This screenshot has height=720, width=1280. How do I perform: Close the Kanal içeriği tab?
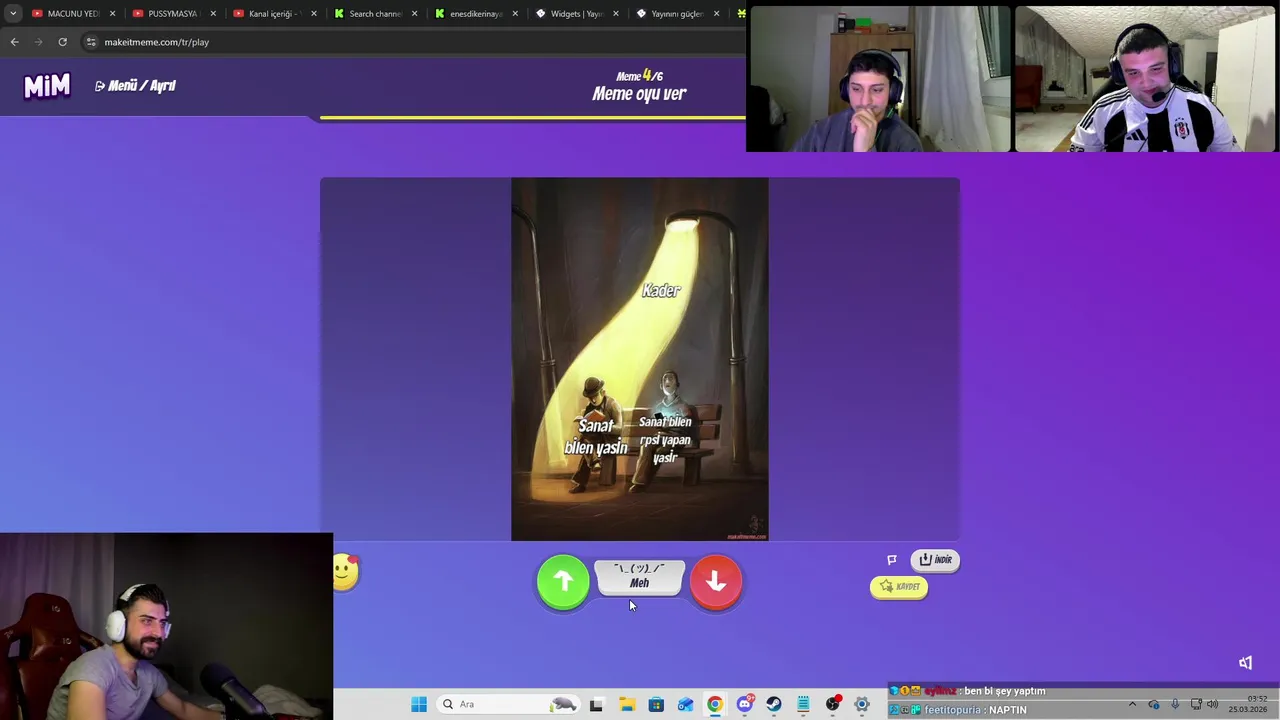click(314, 14)
